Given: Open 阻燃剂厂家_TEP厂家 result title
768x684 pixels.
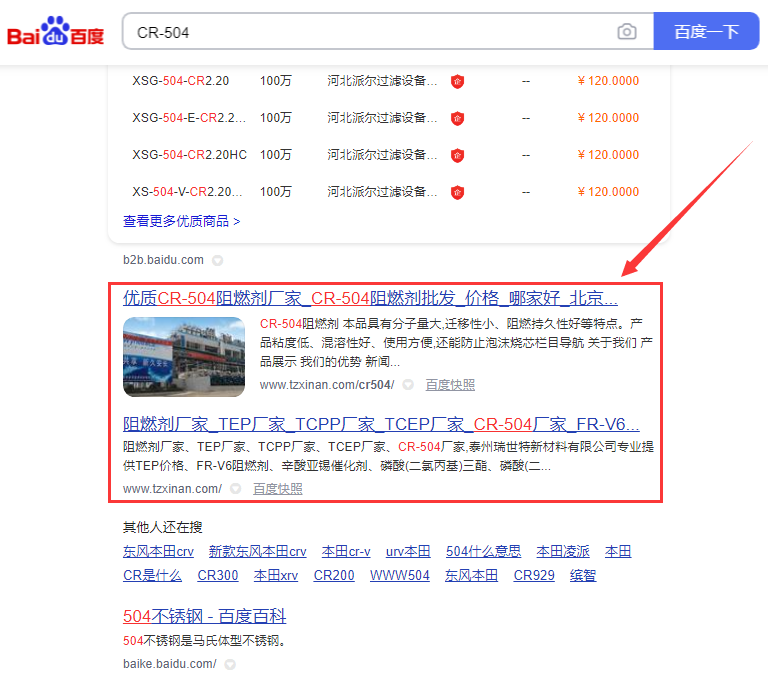Looking at the screenshot, I should [381, 424].
